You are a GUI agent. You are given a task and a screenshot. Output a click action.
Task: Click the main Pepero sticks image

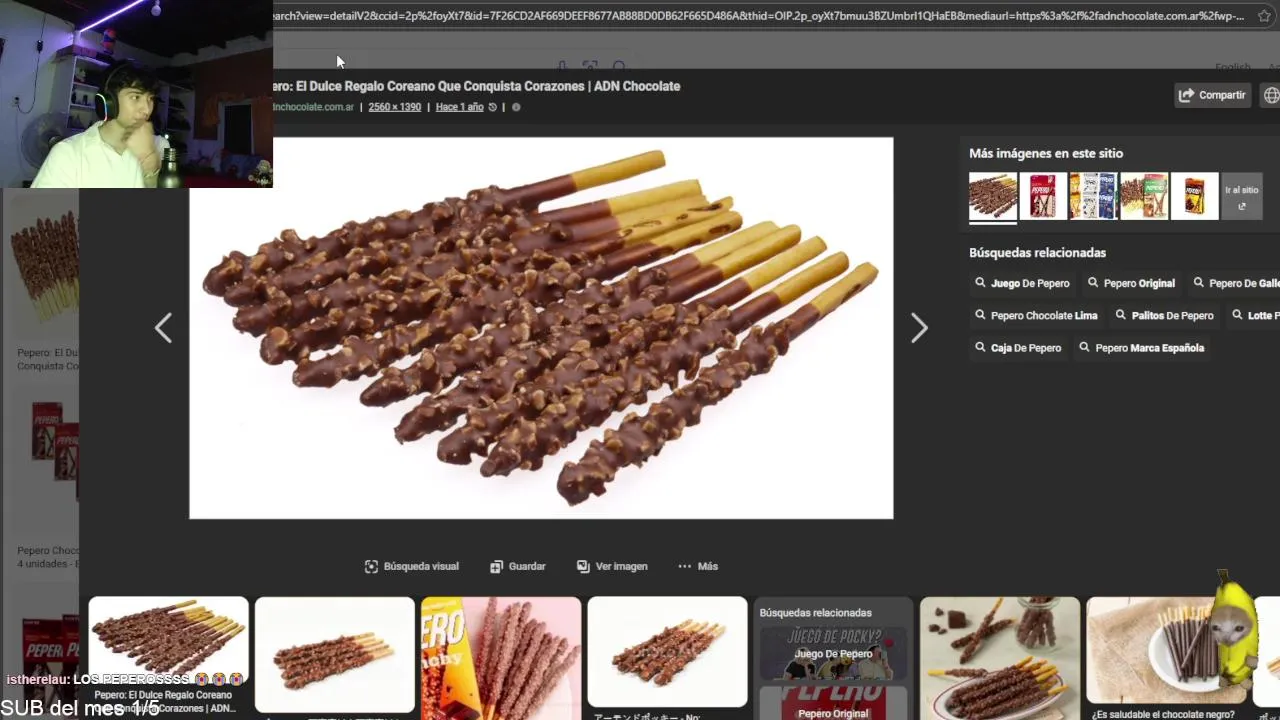[x=541, y=328]
